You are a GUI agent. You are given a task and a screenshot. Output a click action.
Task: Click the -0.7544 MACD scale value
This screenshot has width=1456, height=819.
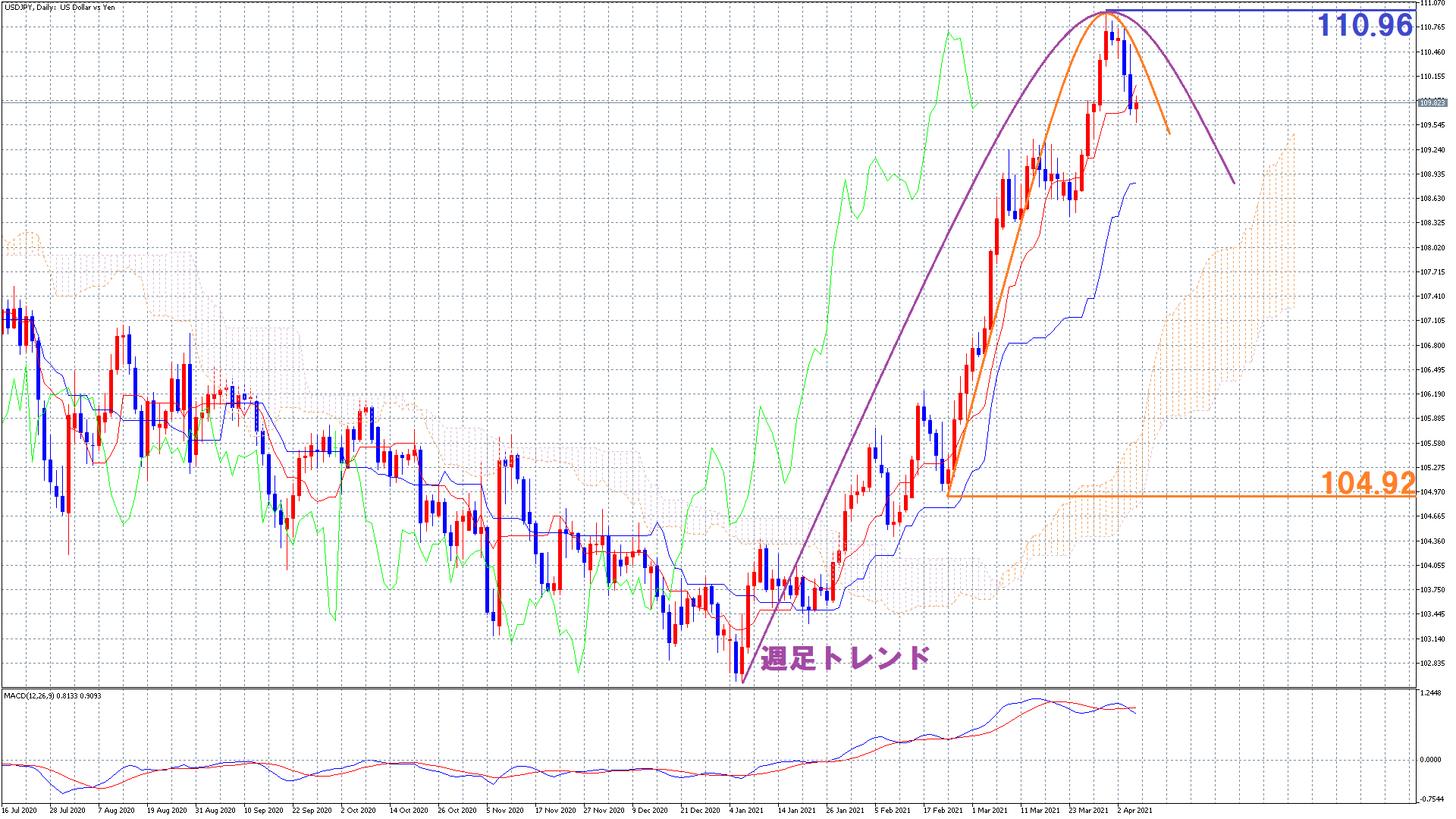(1430, 799)
